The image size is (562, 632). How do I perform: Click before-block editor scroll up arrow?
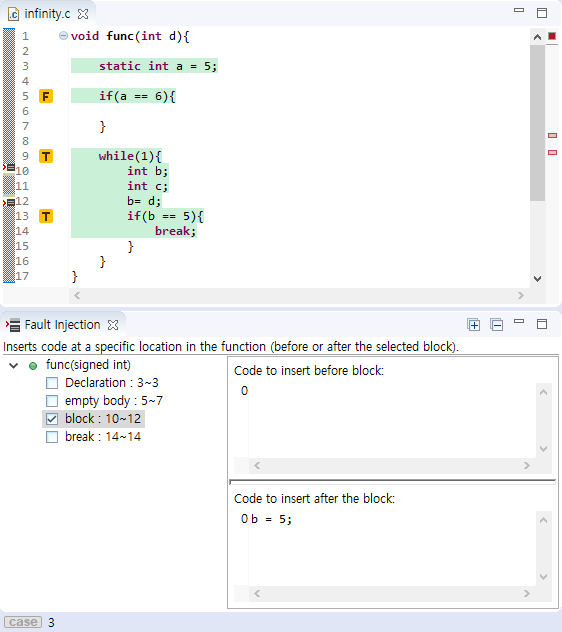(x=543, y=392)
